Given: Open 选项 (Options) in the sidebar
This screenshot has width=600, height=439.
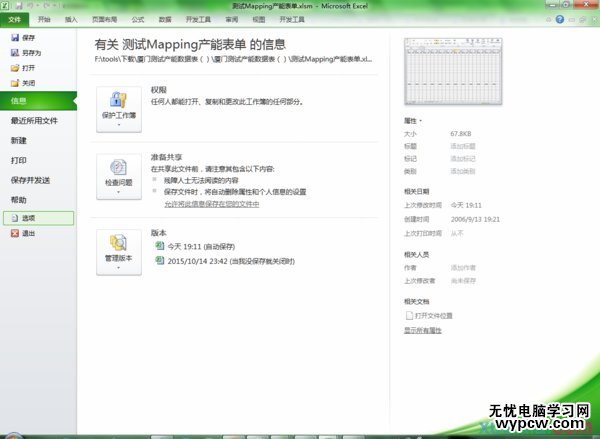Looking at the screenshot, I should click(x=38, y=218).
